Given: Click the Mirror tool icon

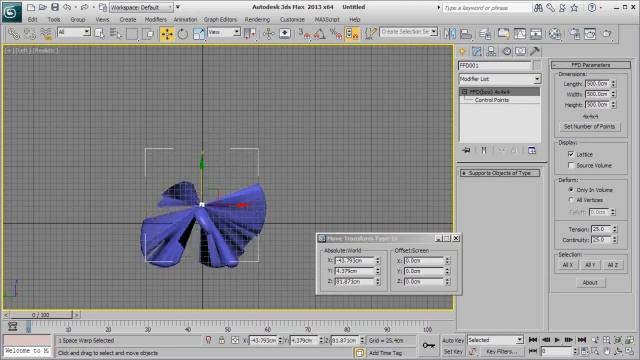Looking at the screenshot, I should pyautogui.click(x=450, y=34).
